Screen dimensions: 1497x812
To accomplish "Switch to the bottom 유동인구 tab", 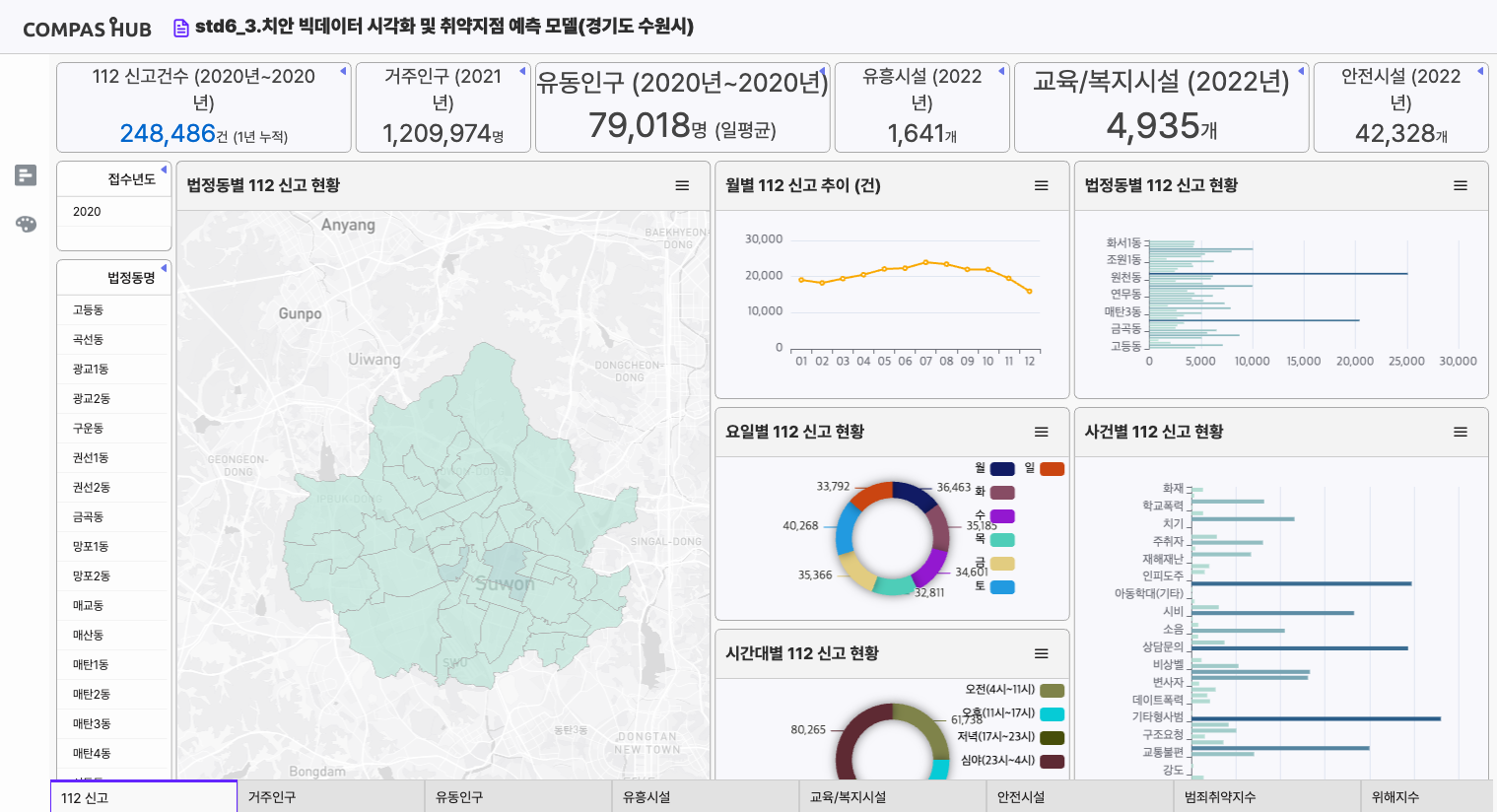I will (518, 797).
